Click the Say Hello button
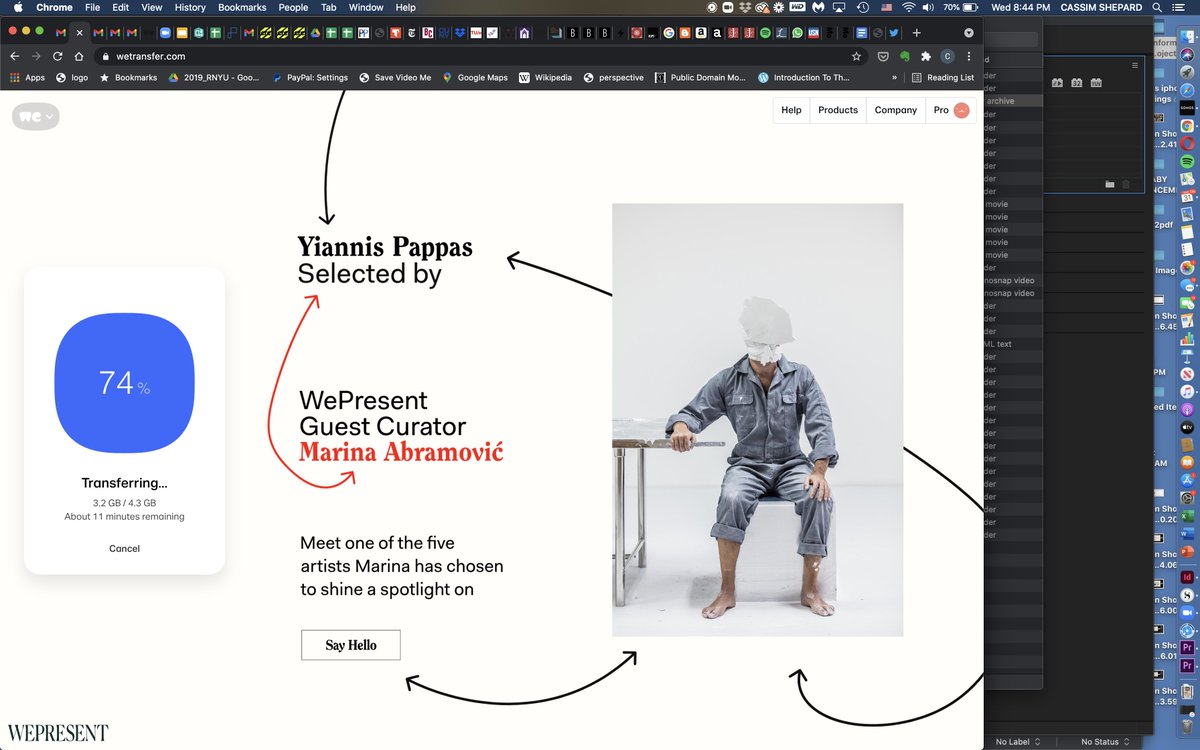Viewport: 1200px width, 750px height. tap(351, 645)
